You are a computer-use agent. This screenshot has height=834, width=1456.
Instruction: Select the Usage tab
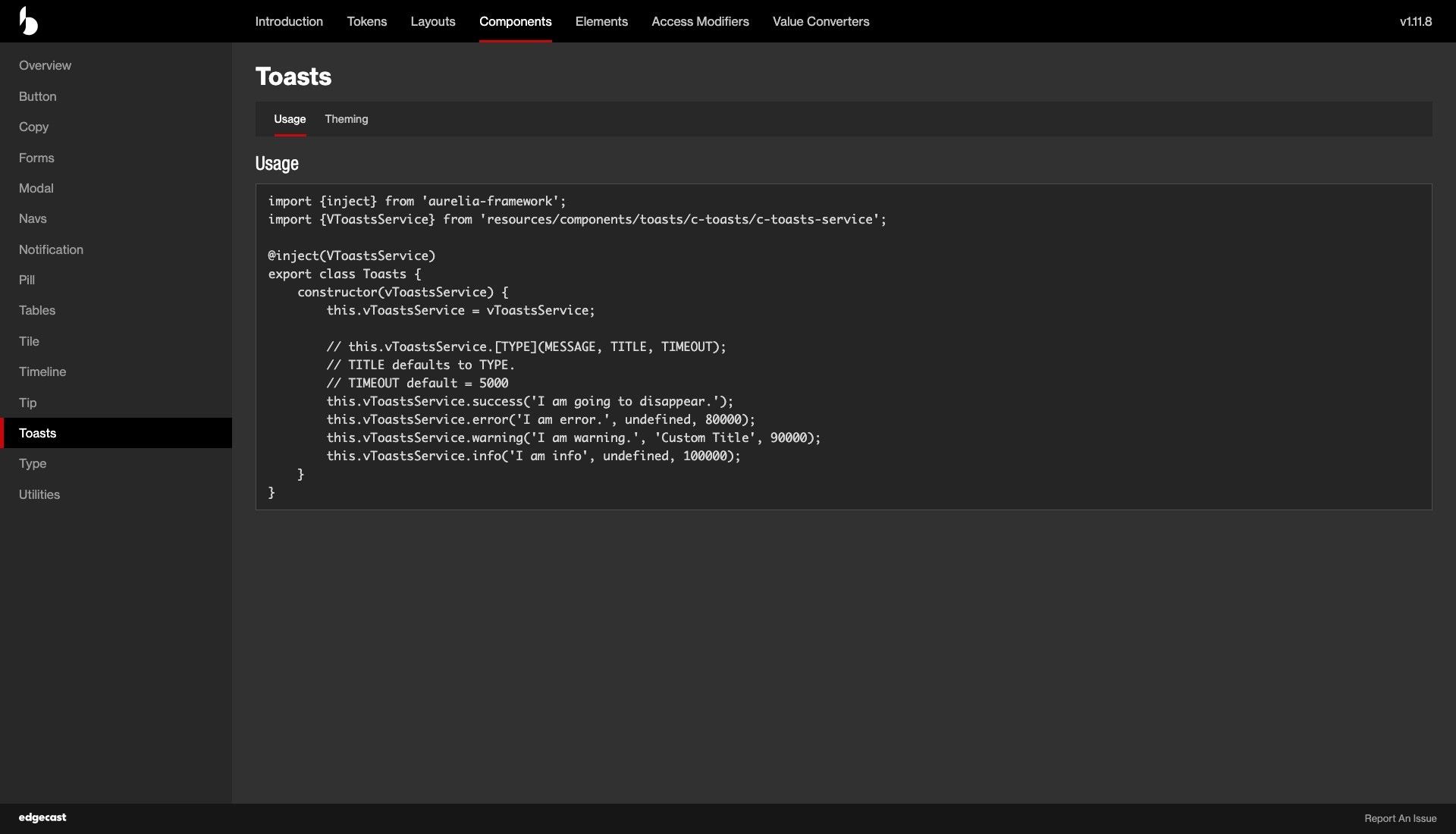point(290,119)
